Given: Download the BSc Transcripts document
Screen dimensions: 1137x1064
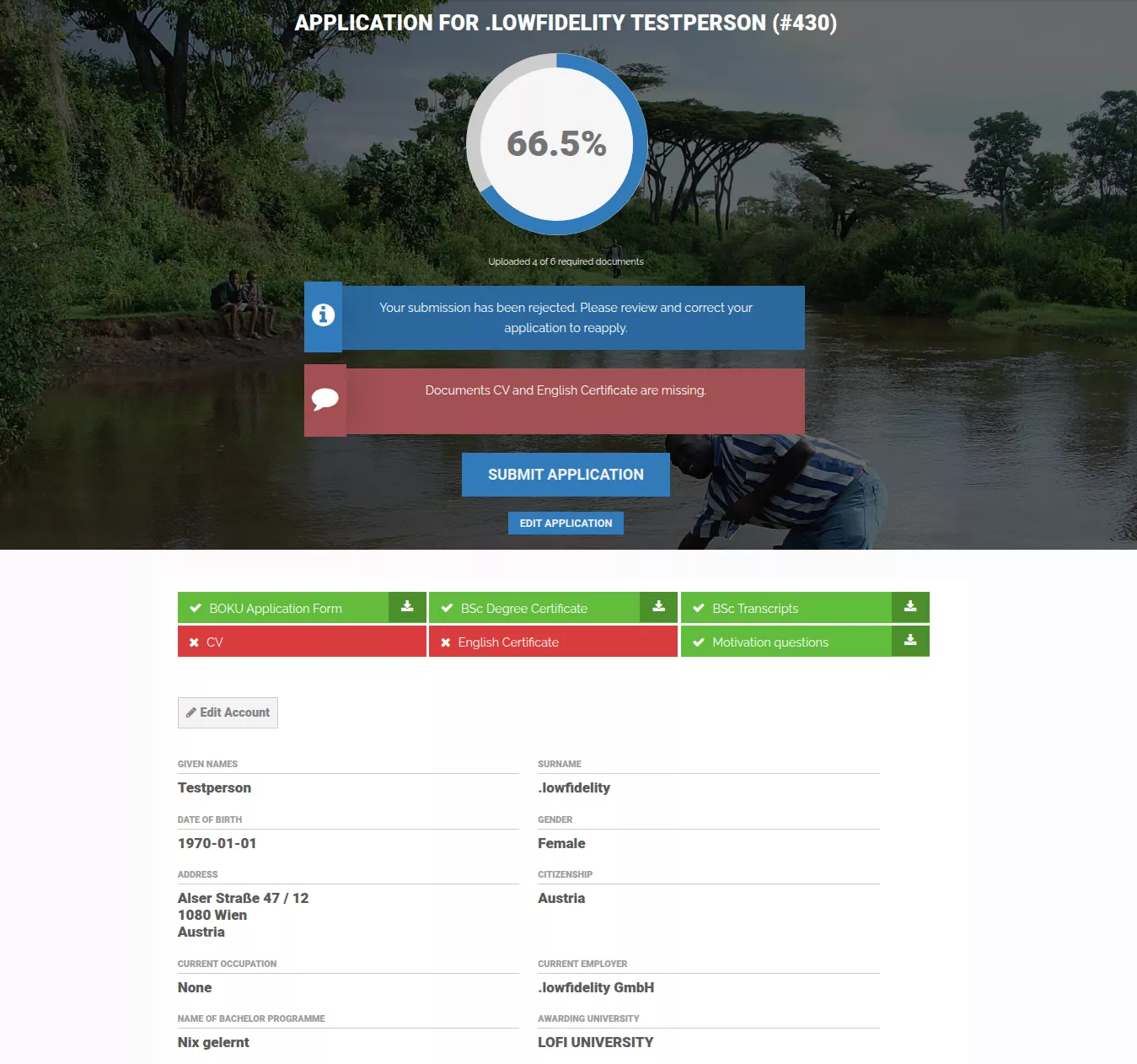Looking at the screenshot, I should [x=909, y=607].
